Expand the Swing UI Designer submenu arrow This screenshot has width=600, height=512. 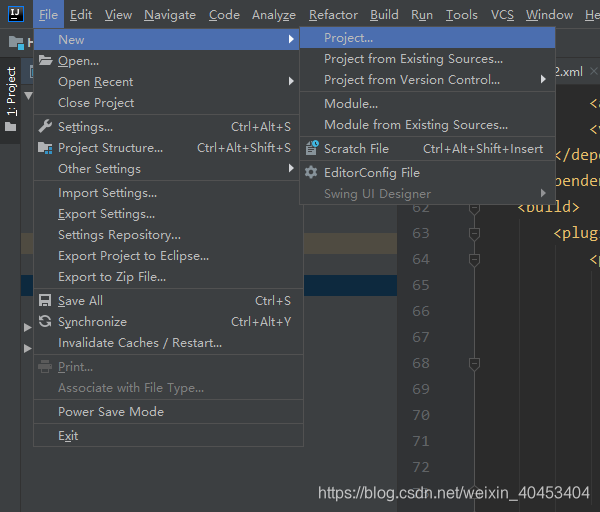tap(543, 193)
